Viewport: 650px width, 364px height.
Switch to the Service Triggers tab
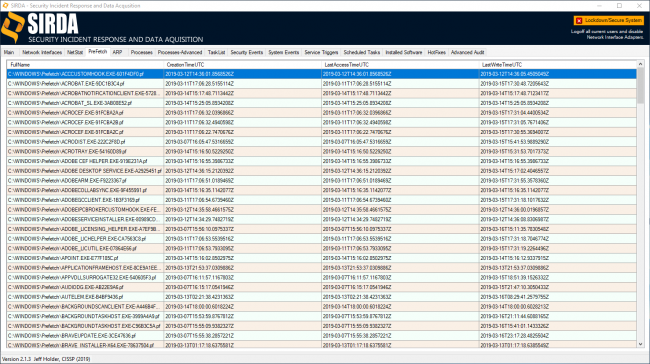pyautogui.click(x=321, y=52)
